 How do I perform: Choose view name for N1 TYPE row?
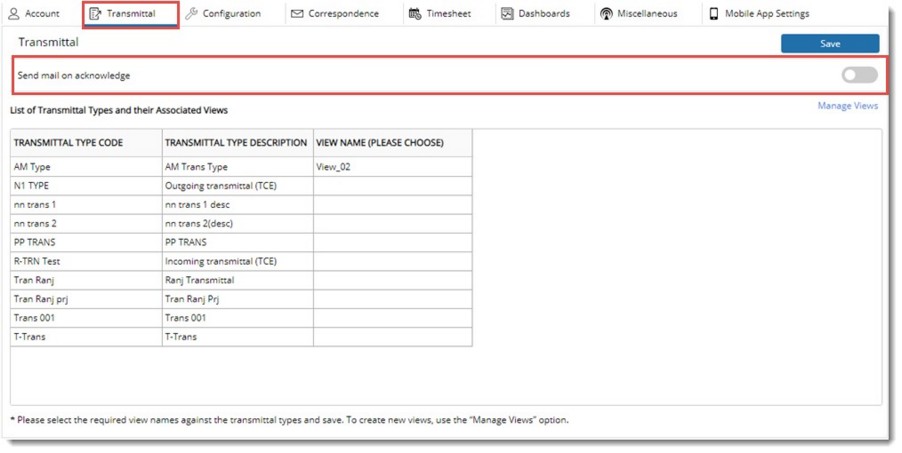point(392,186)
